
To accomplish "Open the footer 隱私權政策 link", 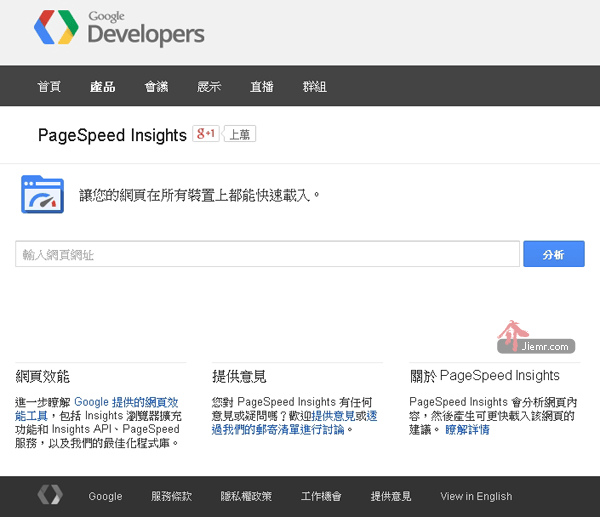I will (x=246, y=496).
